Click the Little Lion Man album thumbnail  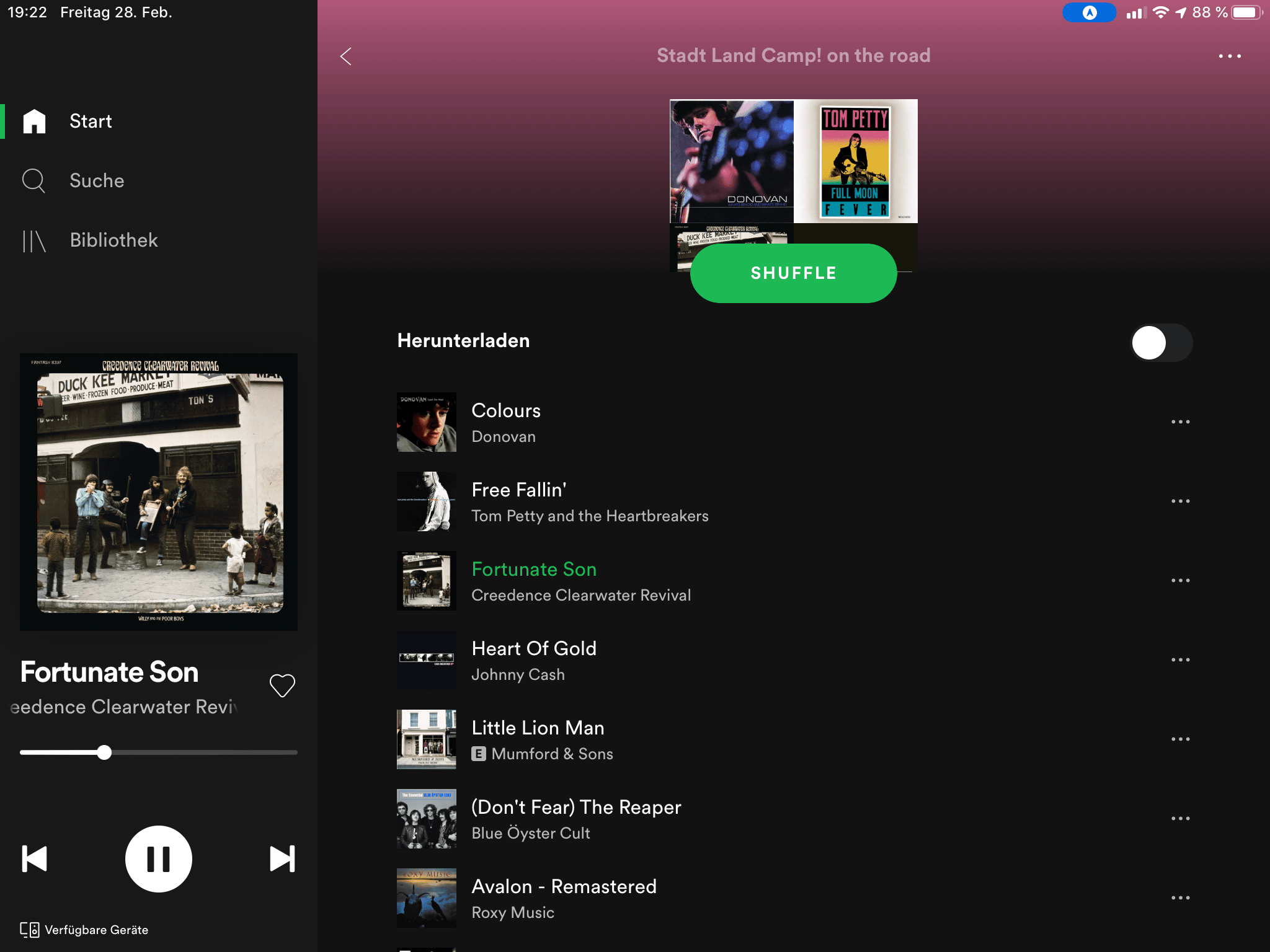click(427, 739)
